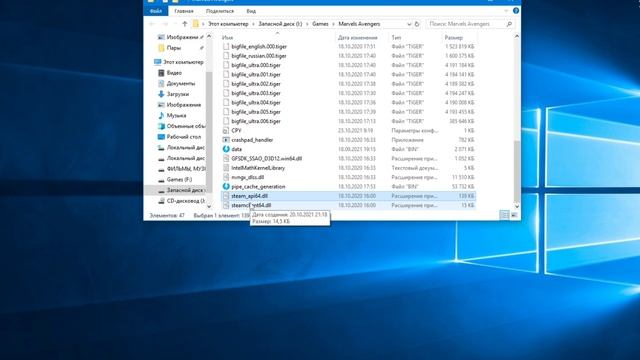Viewport: 640px width, 360px height.
Task: Open Рабочий стол in the navigation pane
Action: [x=184, y=137]
